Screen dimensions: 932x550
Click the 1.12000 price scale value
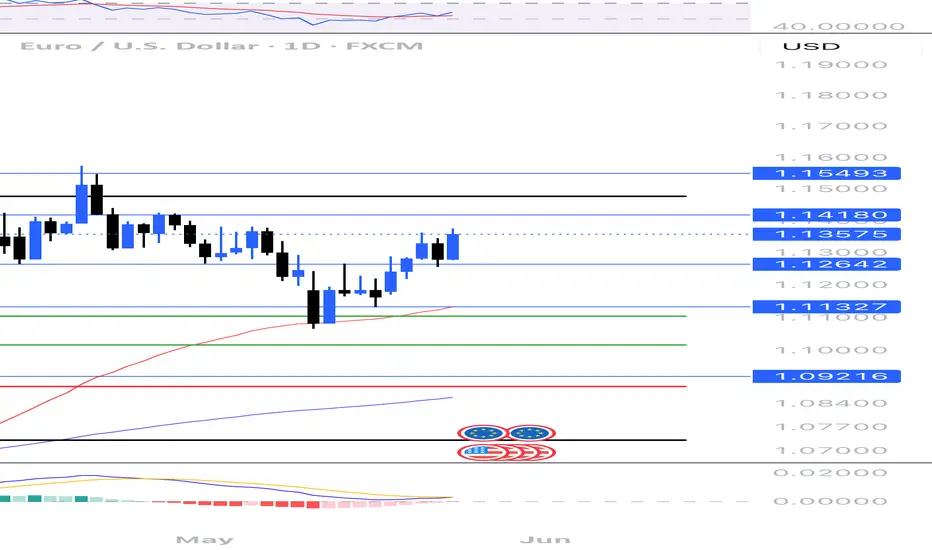click(831, 285)
